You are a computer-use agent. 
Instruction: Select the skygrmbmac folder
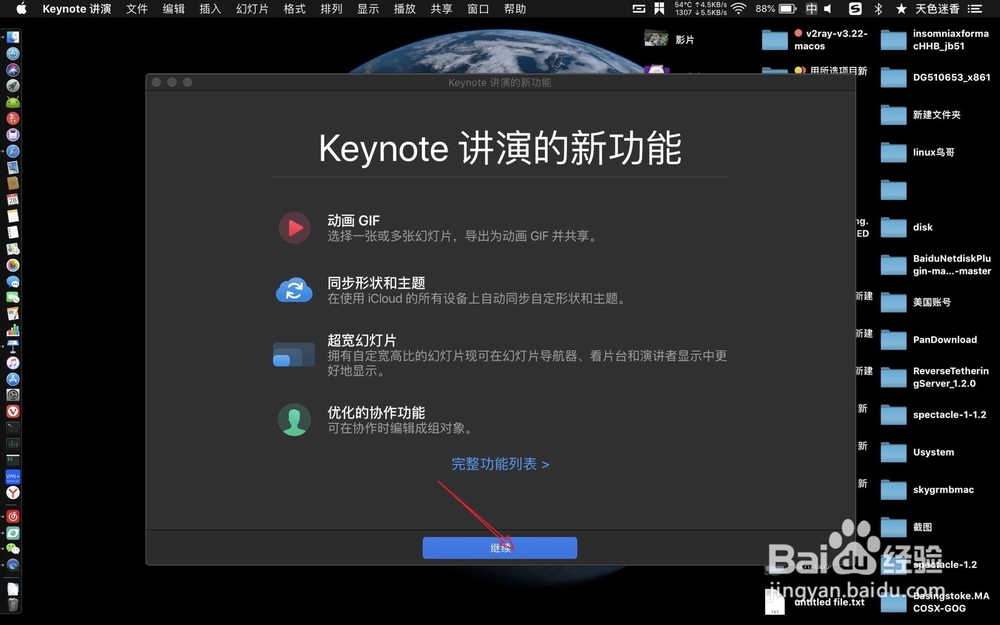click(x=927, y=490)
